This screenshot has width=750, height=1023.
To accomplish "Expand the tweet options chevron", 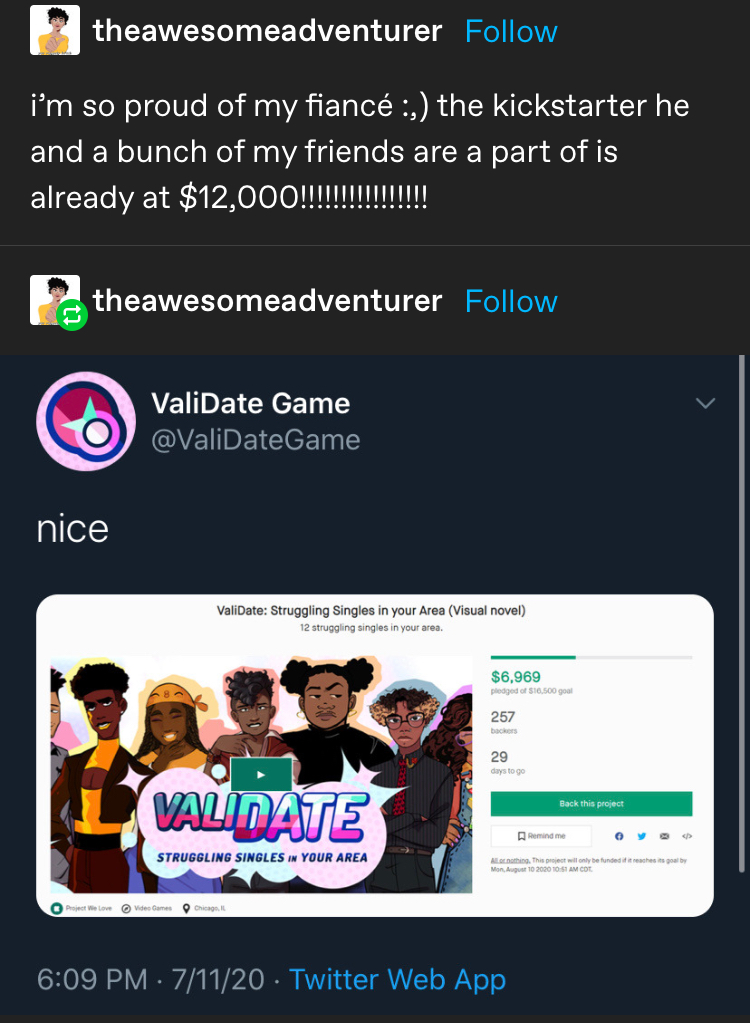I will click(x=705, y=403).
